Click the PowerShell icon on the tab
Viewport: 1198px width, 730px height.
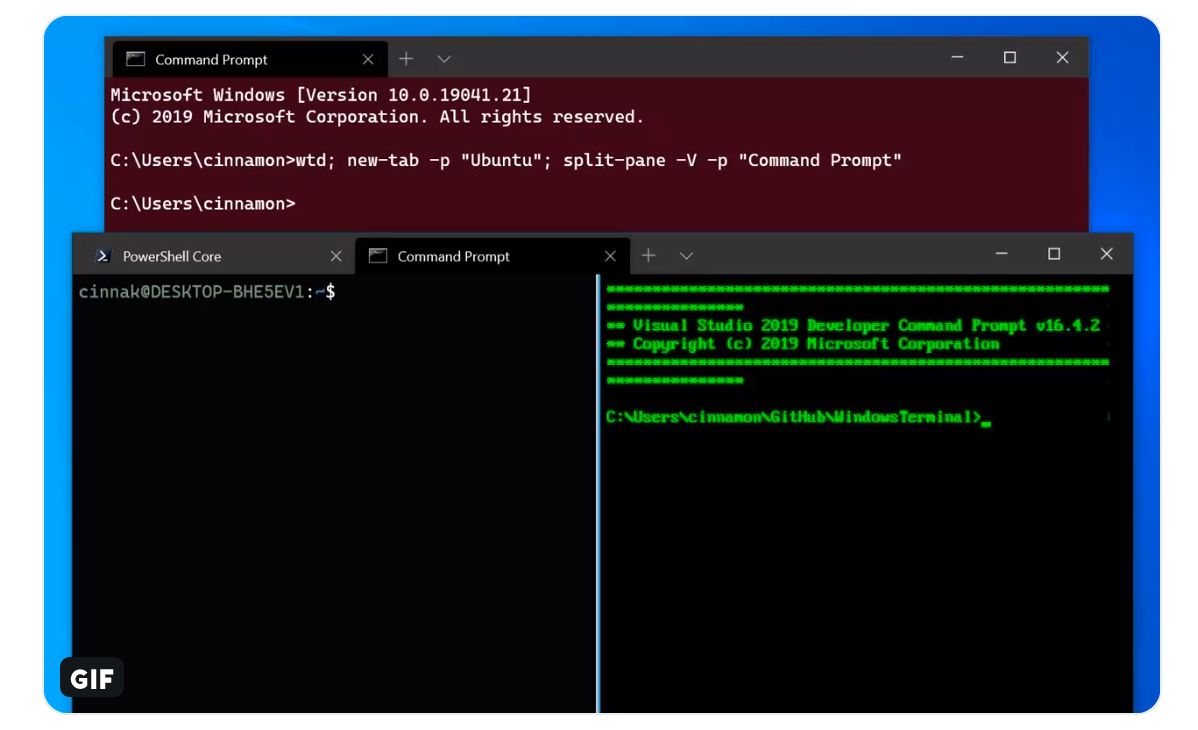102,256
